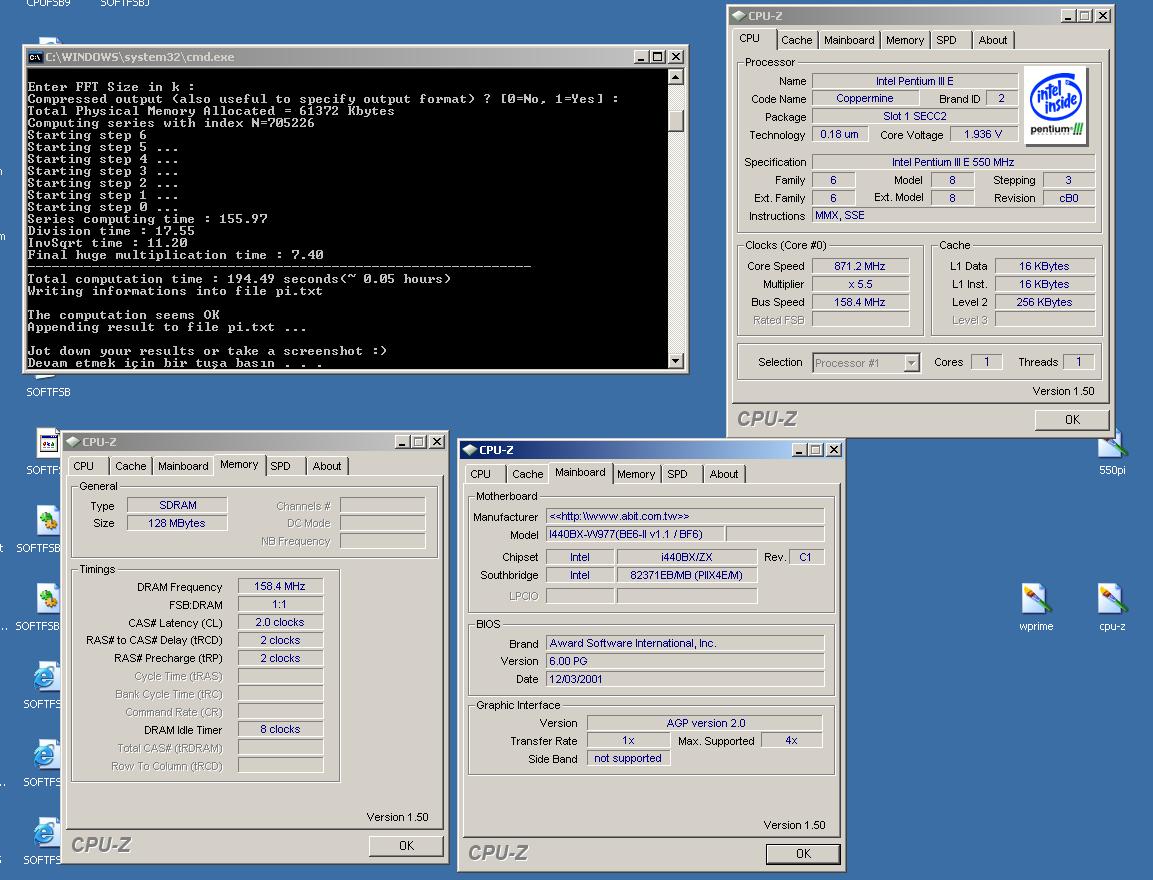Screen dimensions: 1153x880
Task: Click OK in the Mainboard CPU-Z window
Action: click(803, 854)
